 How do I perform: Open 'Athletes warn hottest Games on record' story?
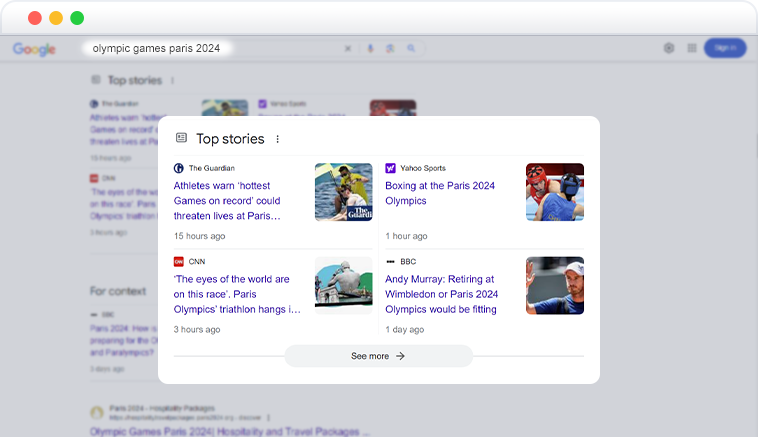click(227, 201)
